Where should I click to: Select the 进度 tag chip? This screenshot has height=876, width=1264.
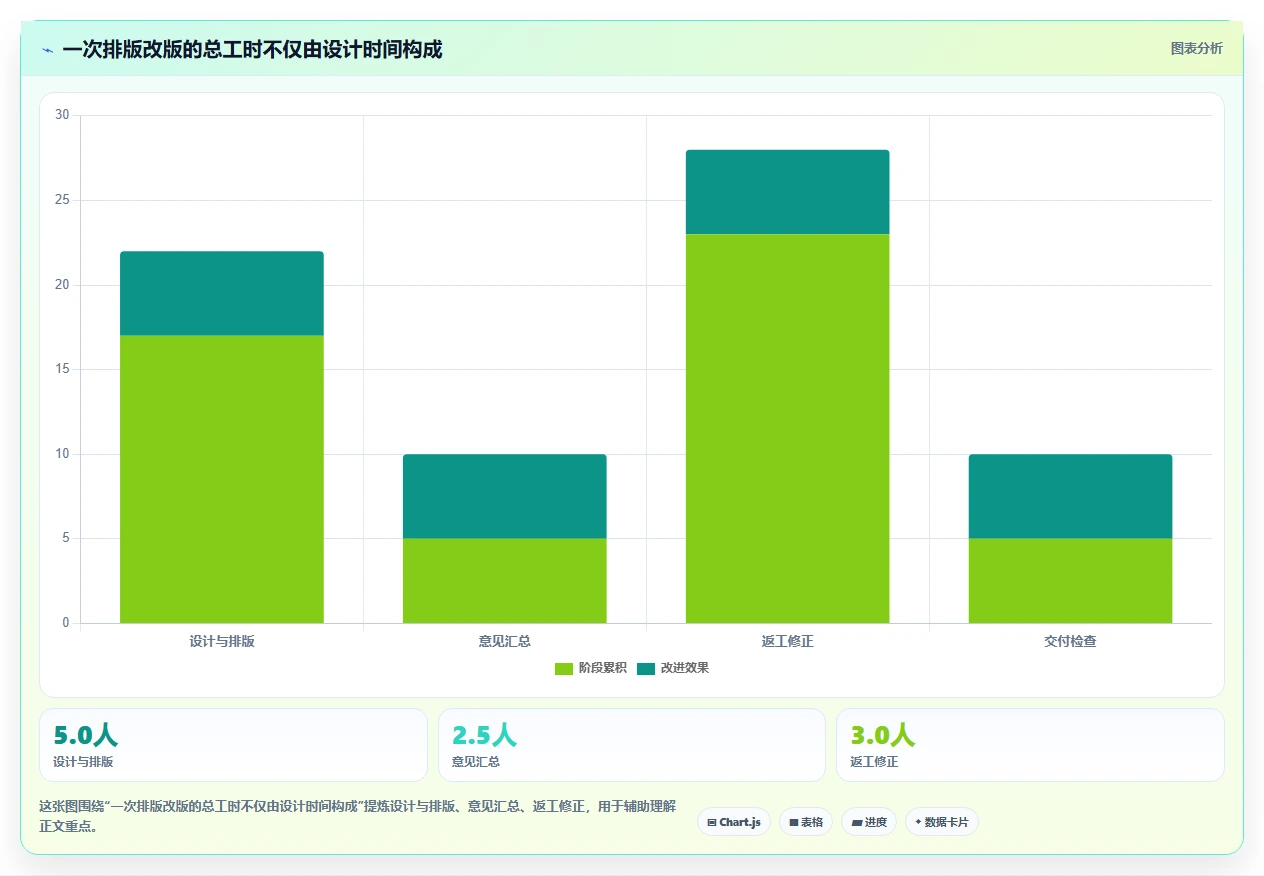pos(869,822)
